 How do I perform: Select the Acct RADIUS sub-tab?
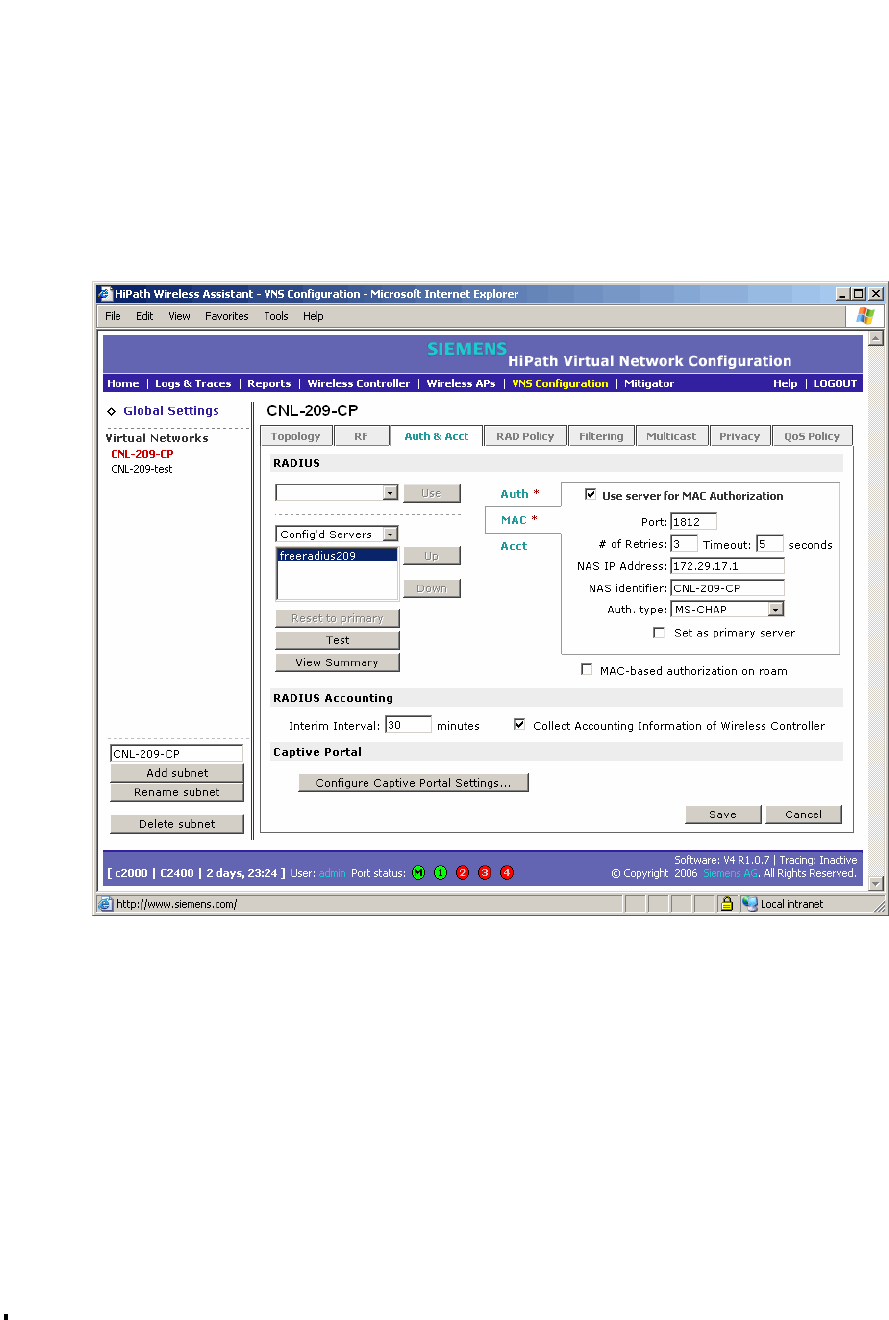point(514,546)
